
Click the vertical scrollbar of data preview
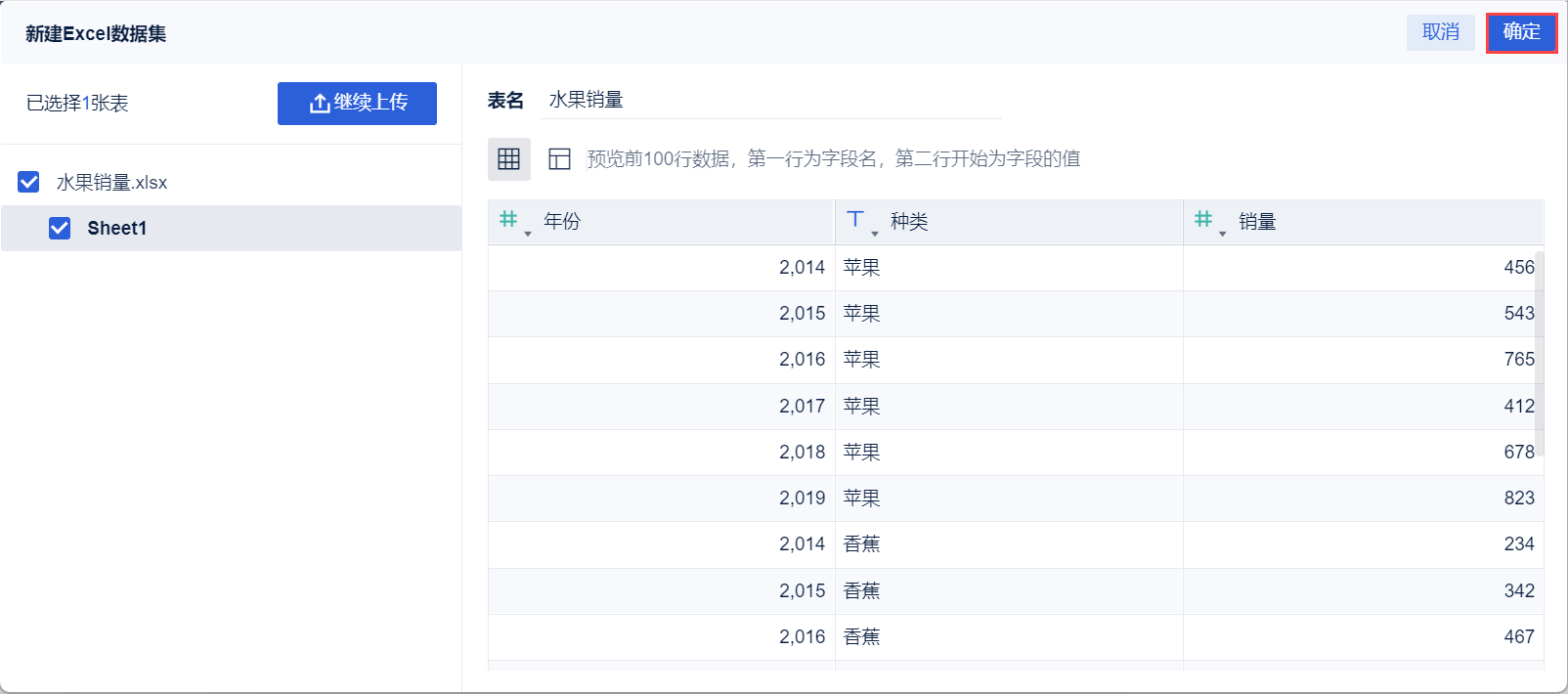pos(1539,352)
